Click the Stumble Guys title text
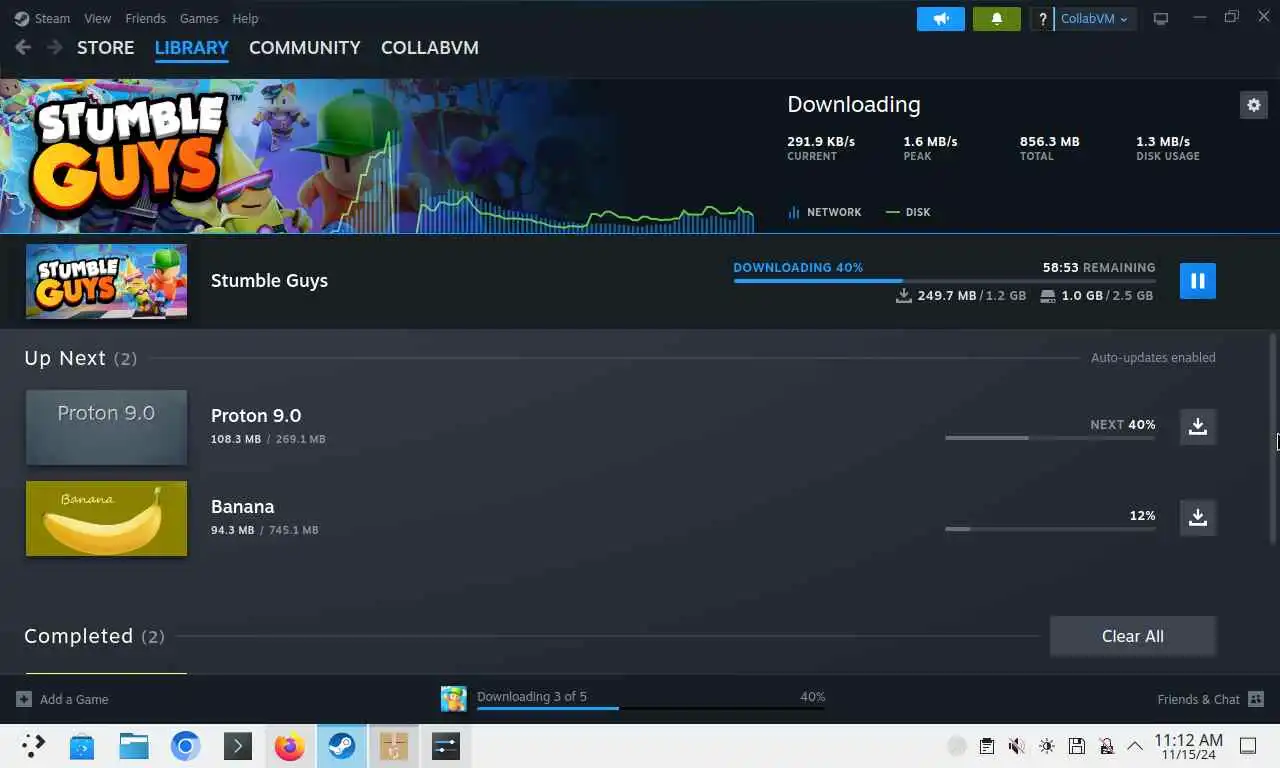The height and width of the screenshot is (768, 1280). [x=269, y=281]
